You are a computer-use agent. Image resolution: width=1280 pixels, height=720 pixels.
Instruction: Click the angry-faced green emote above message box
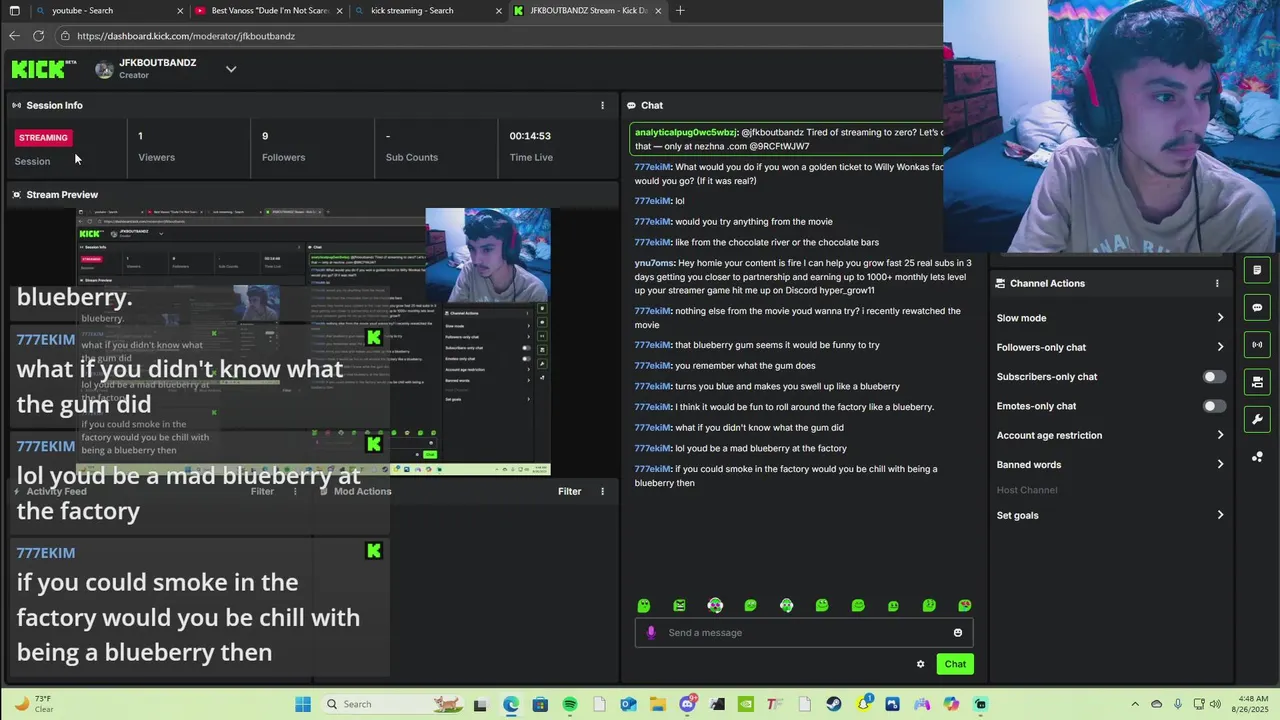tap(679, 605)
